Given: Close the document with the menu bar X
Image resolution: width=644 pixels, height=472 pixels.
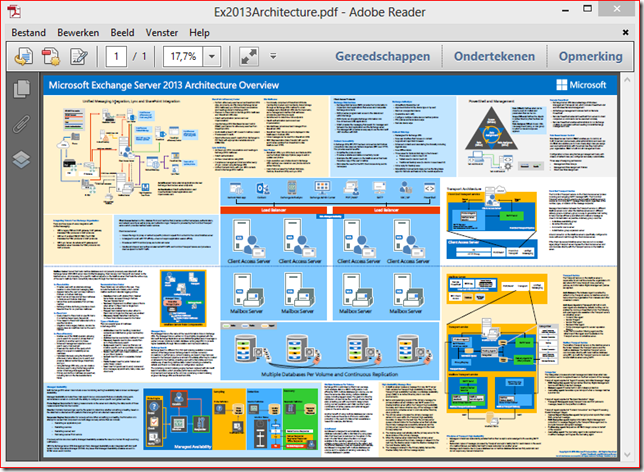Looking at the screenshot, I should click(625, 32).
